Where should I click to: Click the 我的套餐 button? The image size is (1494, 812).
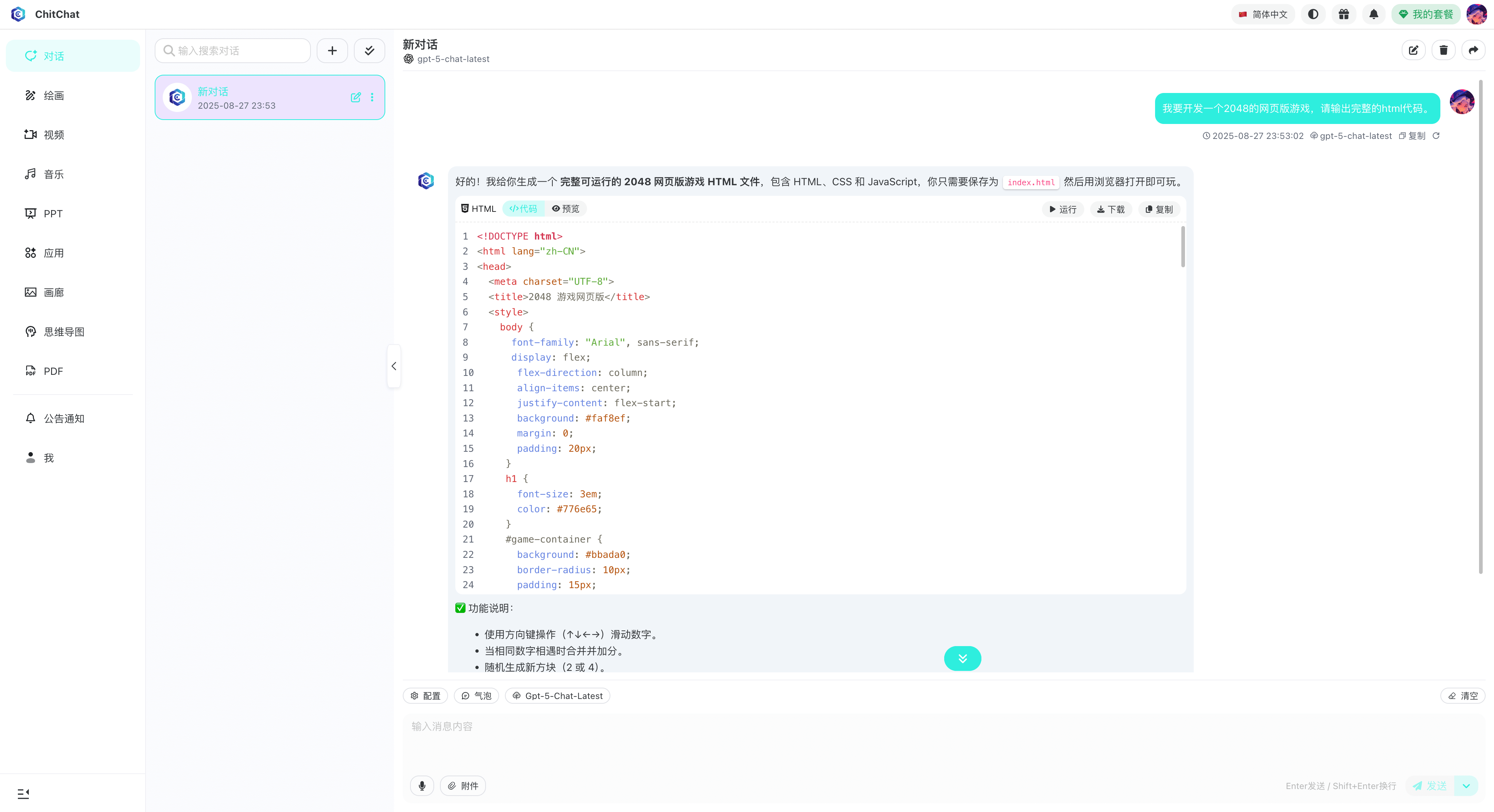click(x=1425, y=15)
